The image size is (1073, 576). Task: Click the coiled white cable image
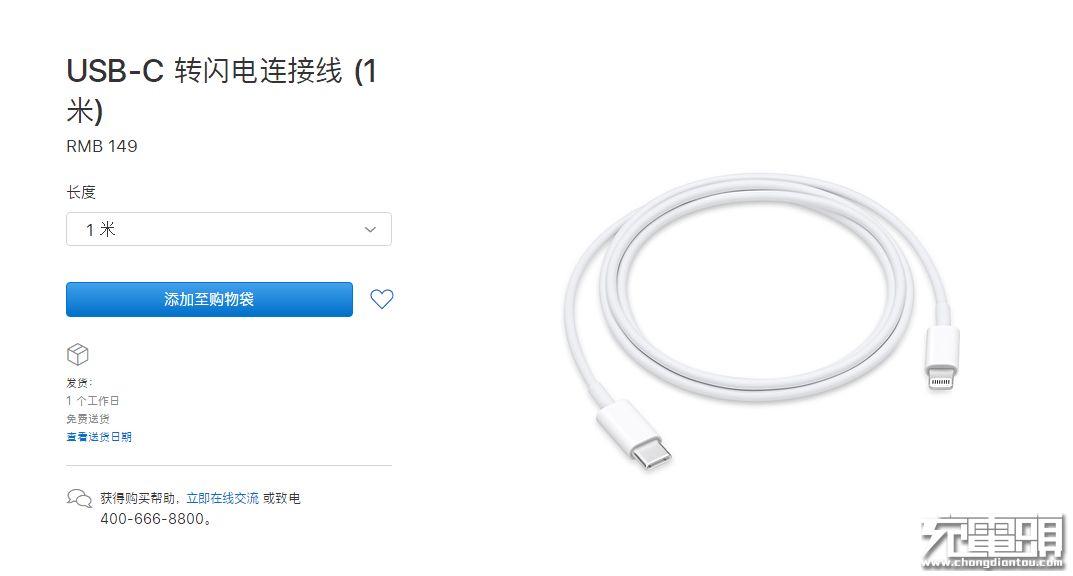[760, 322]
